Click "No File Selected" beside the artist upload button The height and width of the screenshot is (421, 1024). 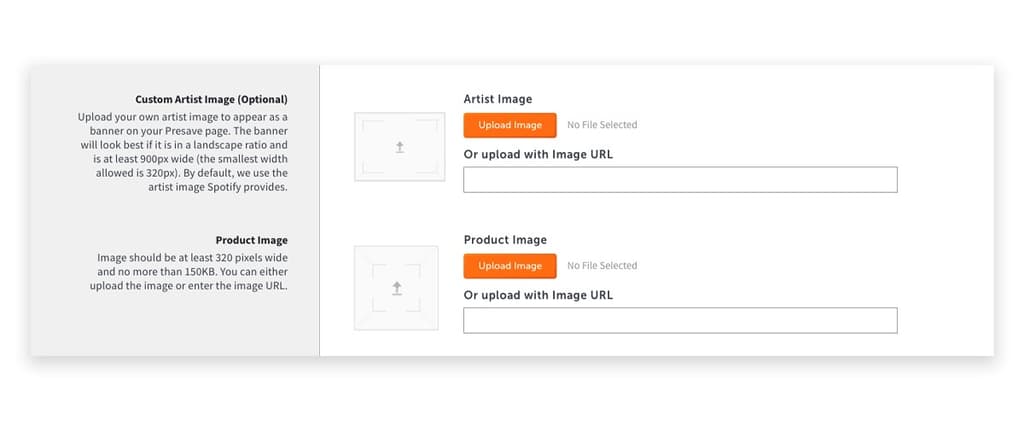(x=602, y=125)
